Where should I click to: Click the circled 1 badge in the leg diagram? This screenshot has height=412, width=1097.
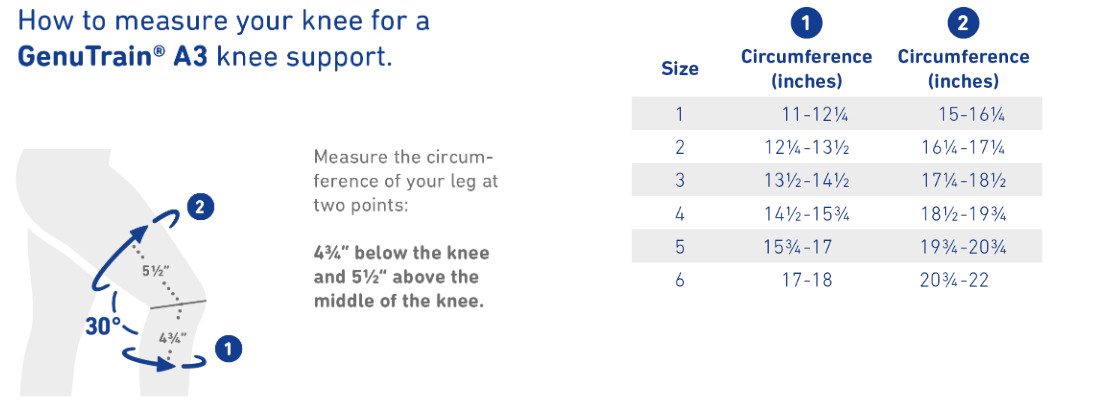click(229, 349)
